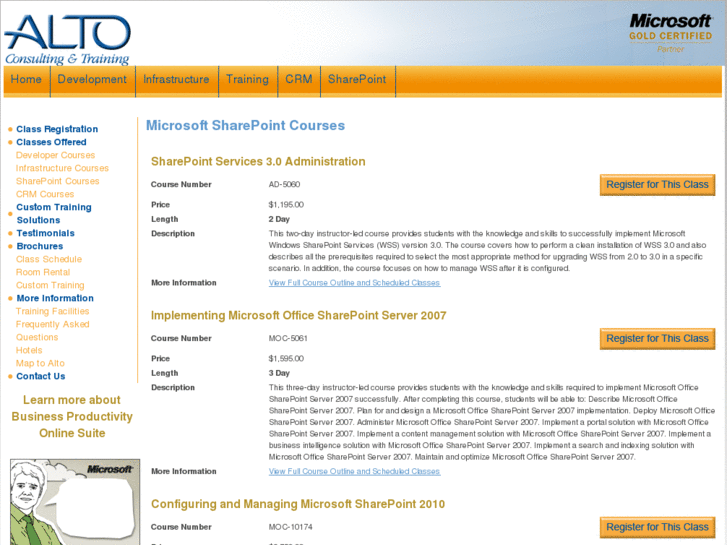View full course outline for AD-5060

(x=354, y=282)
